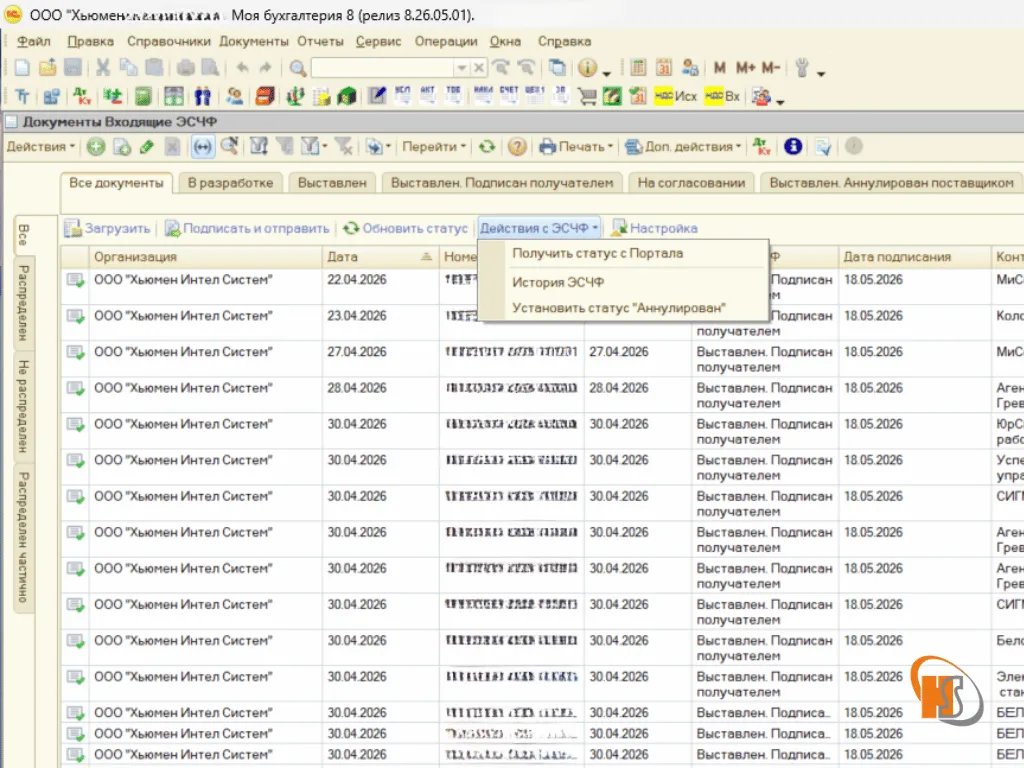Toggle the Действия с ЭСЧФ dropdown
1024x768 pixels.
pyautogui.click(x=539, y=229)
